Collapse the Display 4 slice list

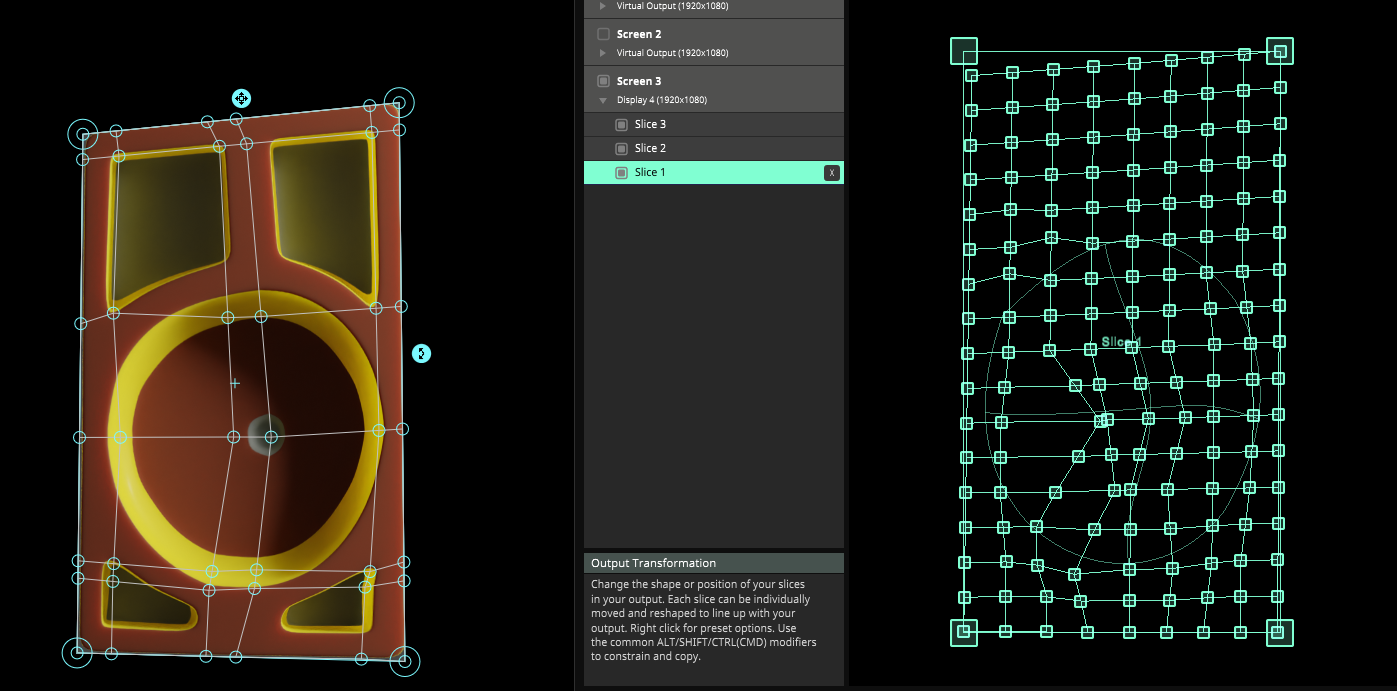click(x=603, y=100)
